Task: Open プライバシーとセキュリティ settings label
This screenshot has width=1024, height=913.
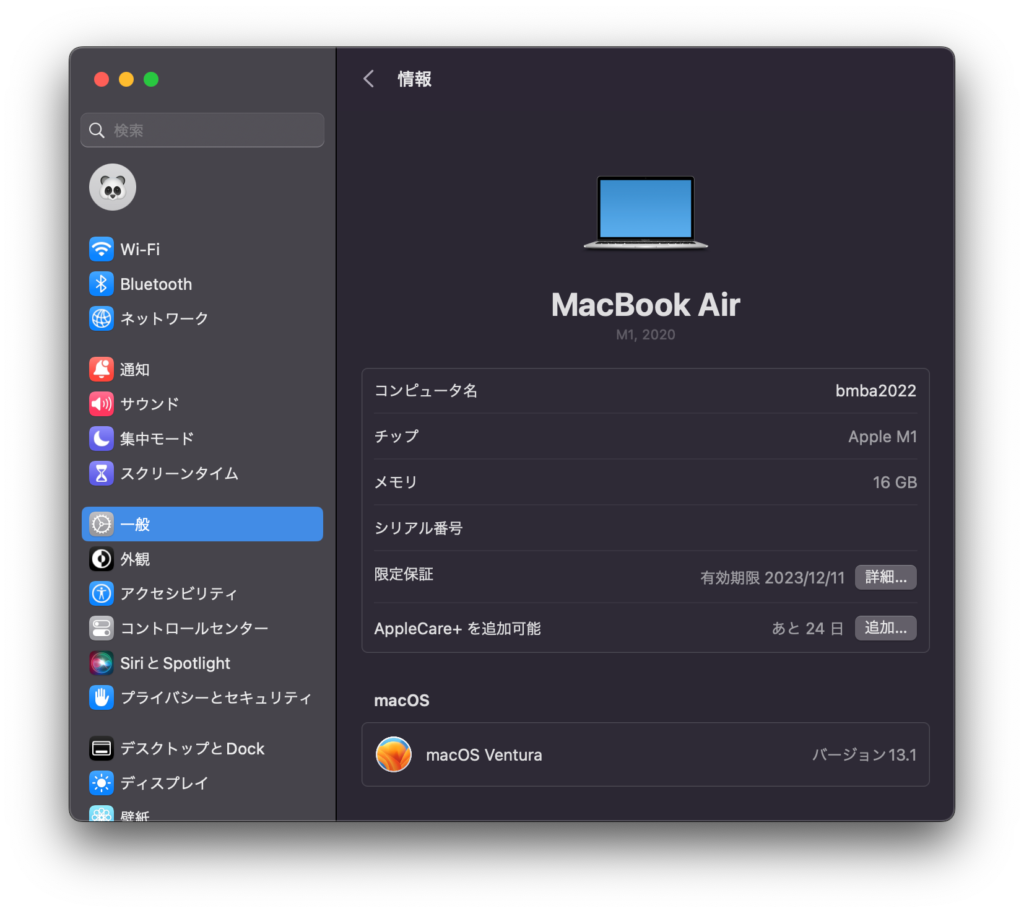Action: (x=216, y=698)
